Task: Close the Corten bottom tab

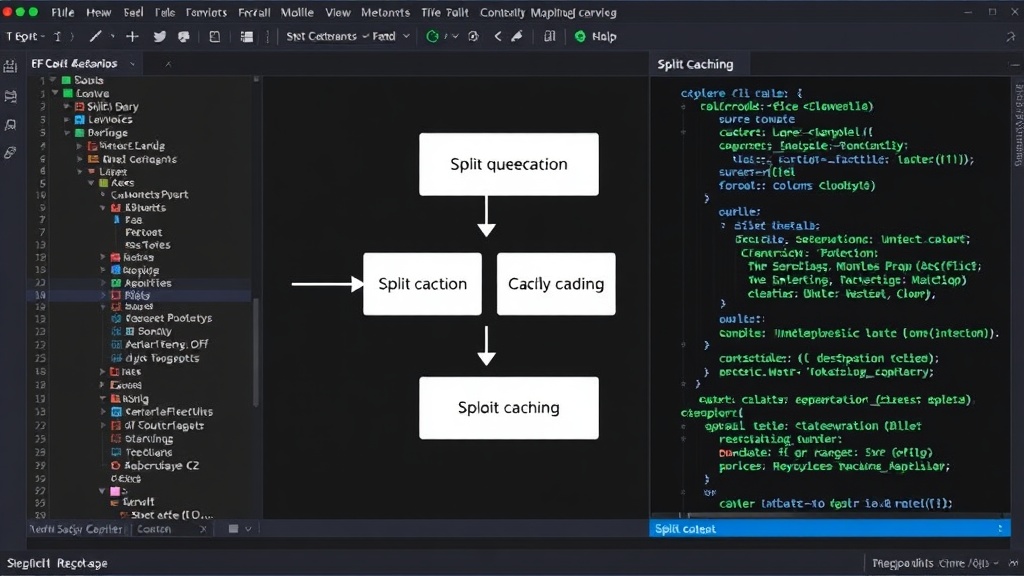Action: 203,529
